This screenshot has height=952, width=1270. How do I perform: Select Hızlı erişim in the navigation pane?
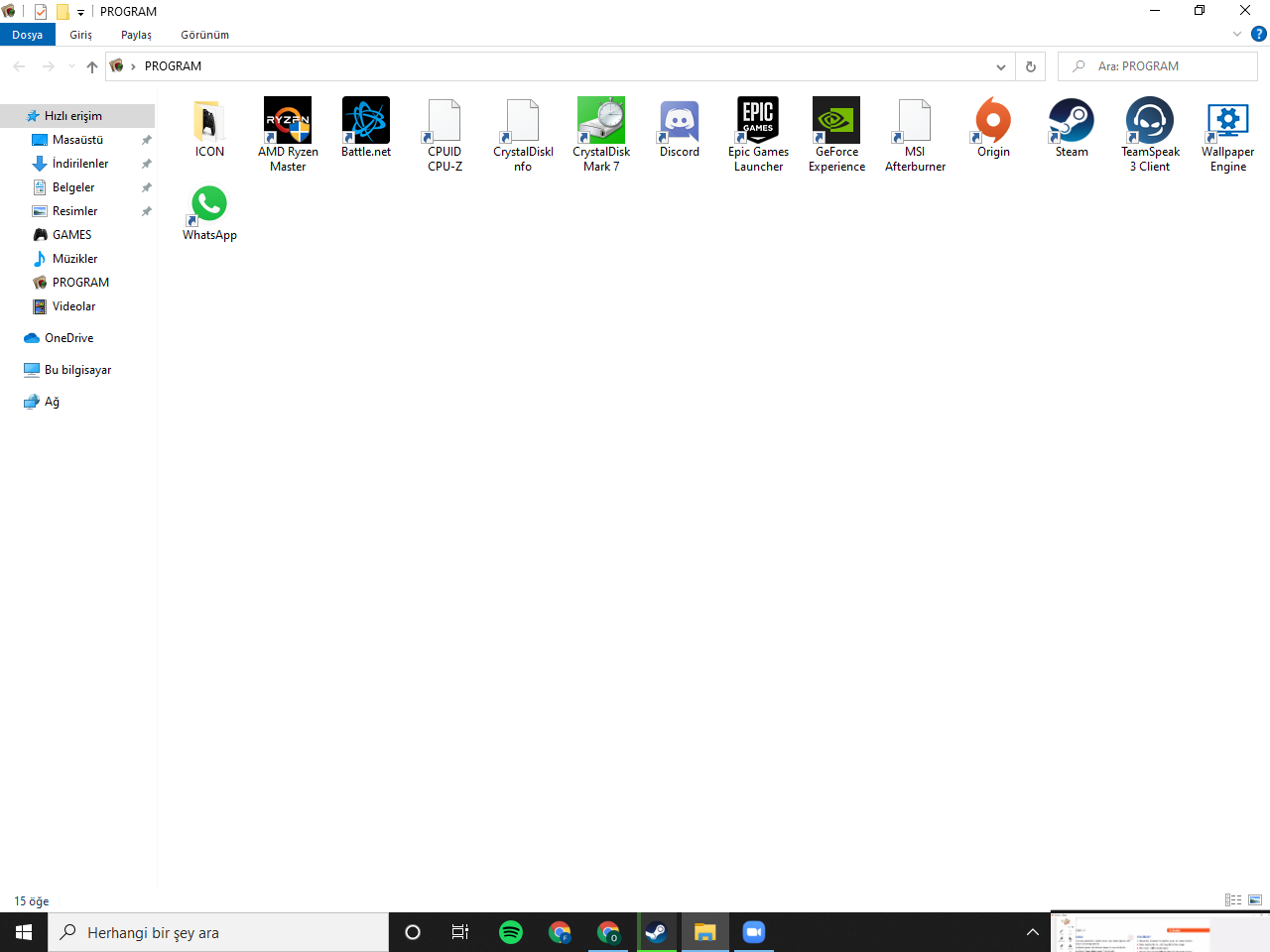coord(77,116)
